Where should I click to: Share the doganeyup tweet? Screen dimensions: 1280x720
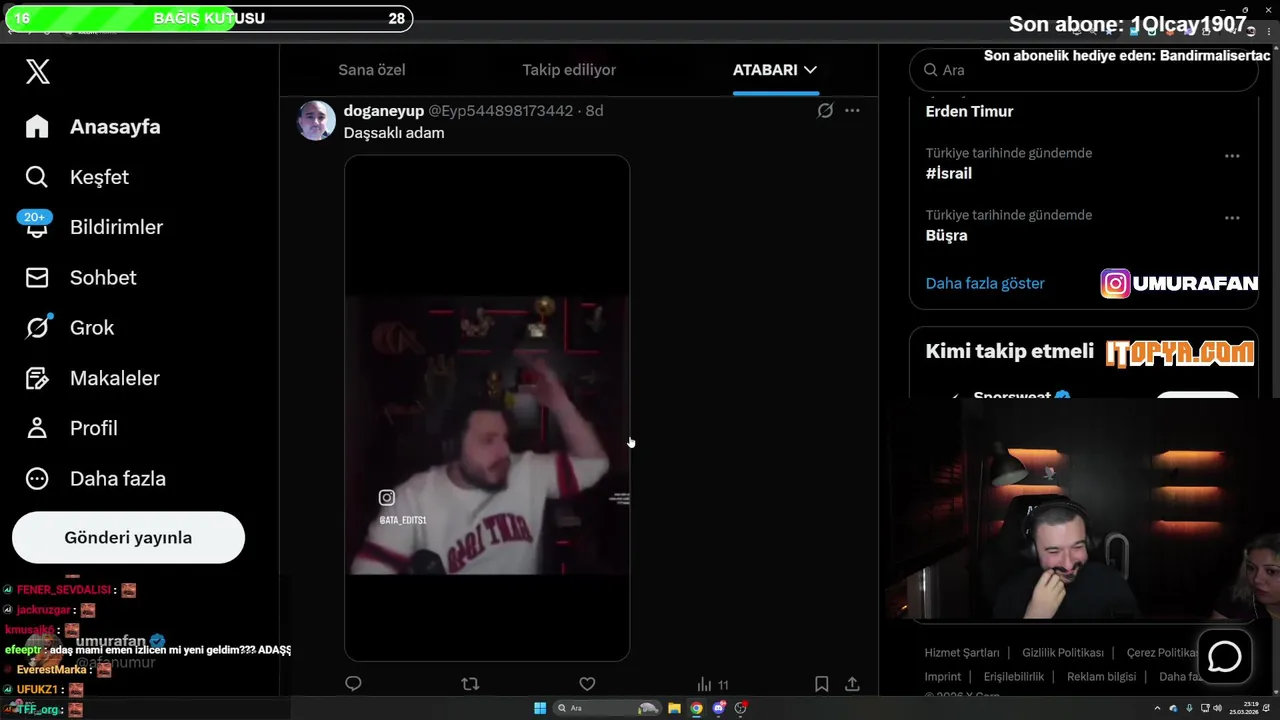pyautogui.click(x=852, y=684)
